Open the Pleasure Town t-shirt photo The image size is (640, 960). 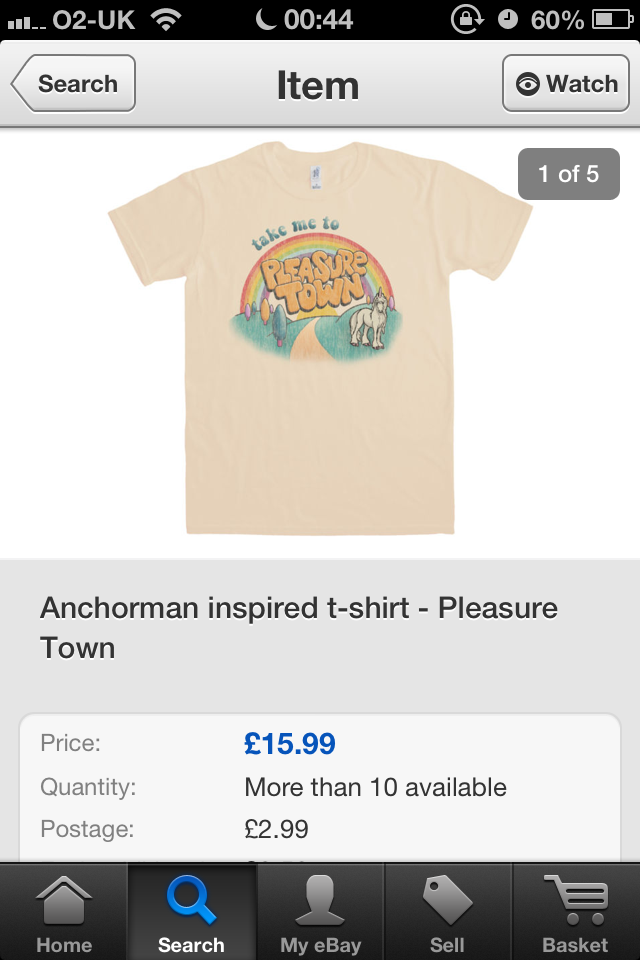tap(320, 340)
